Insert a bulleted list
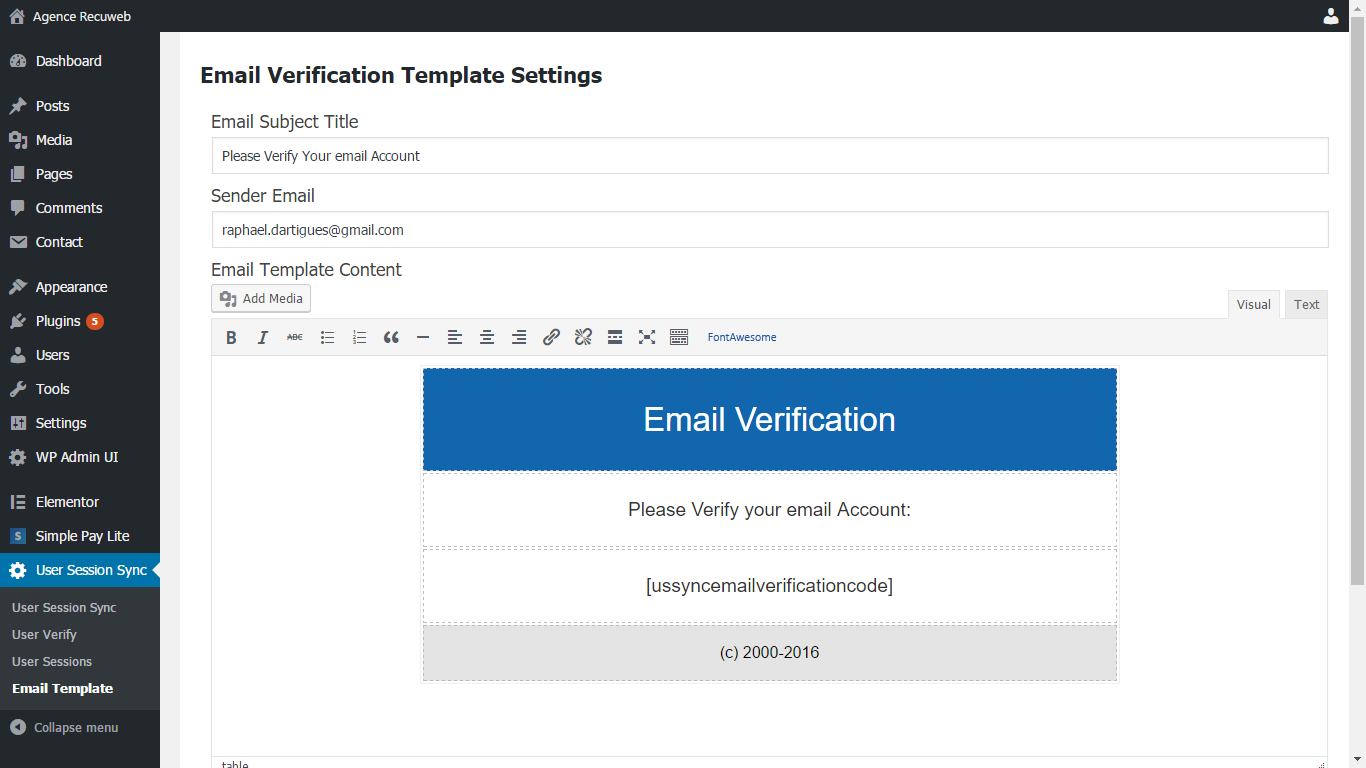 pos(327,338)
